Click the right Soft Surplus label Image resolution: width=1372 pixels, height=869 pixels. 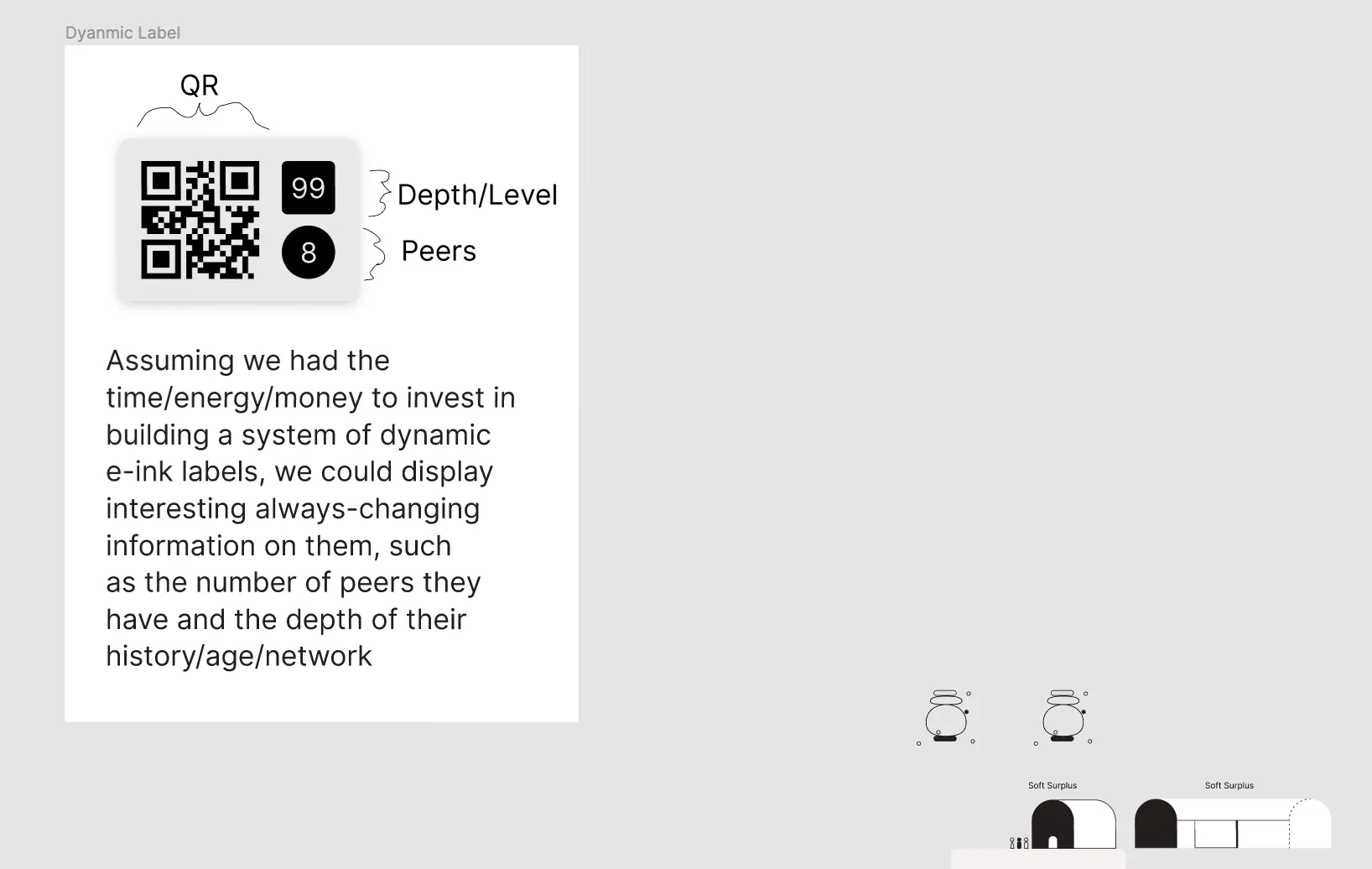pyautogui.click(x=1229, y=786)
